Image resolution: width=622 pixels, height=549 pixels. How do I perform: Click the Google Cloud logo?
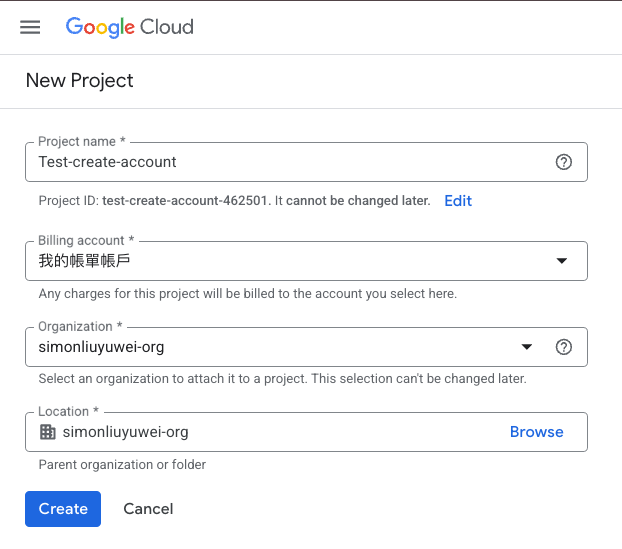point(130,27)
